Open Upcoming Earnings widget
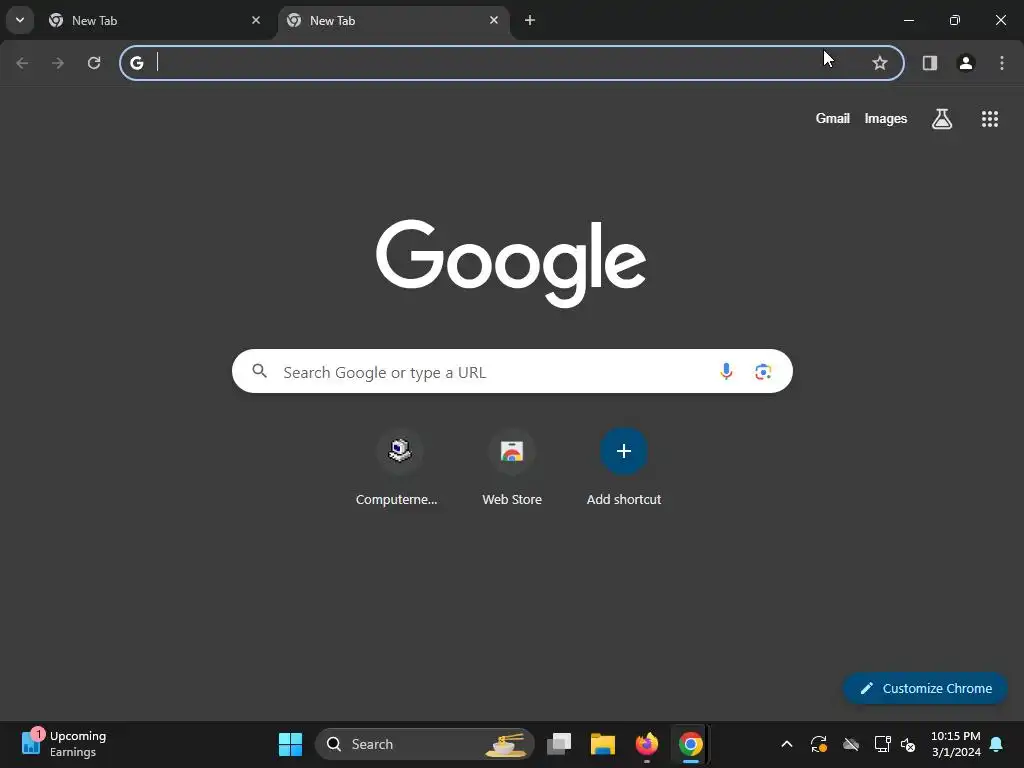This screenshot has height=768, width=1024. (x=64, y=744)
